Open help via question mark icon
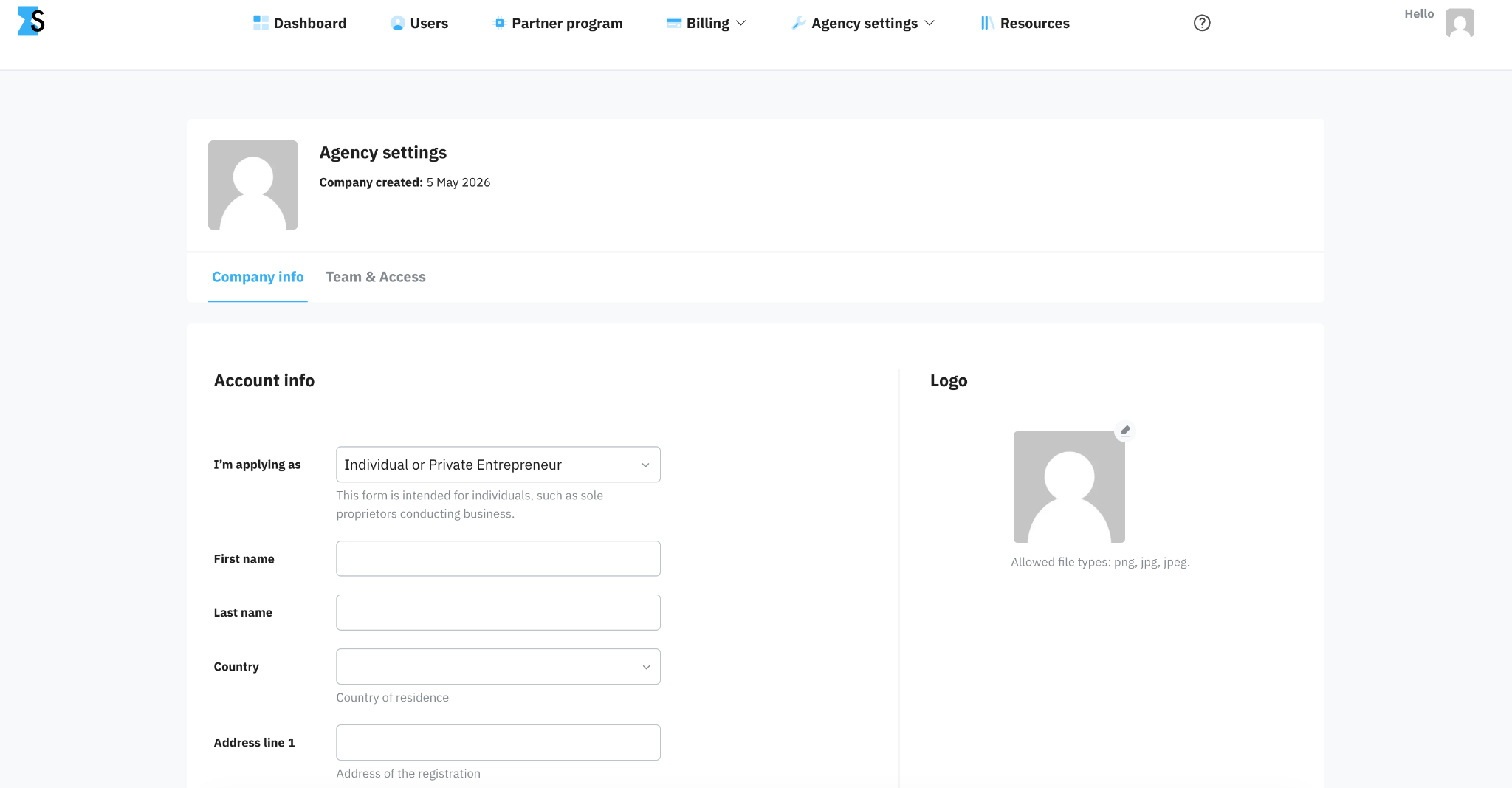 [x=1202, y=23]
